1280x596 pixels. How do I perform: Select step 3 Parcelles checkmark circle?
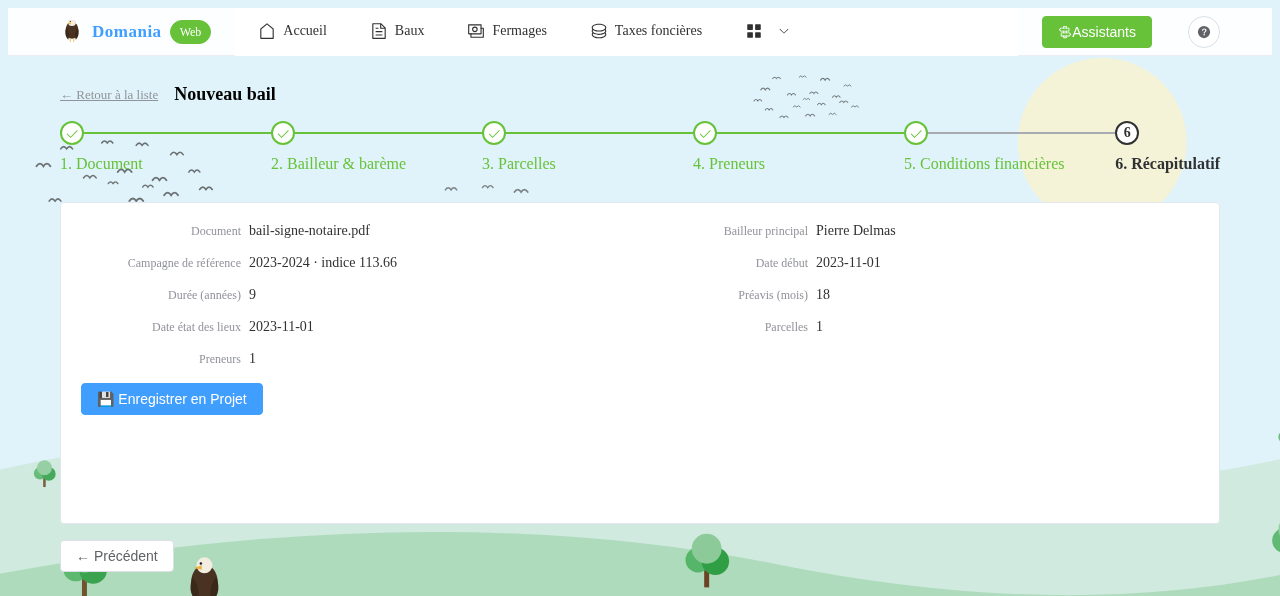(x=494, y=133)
